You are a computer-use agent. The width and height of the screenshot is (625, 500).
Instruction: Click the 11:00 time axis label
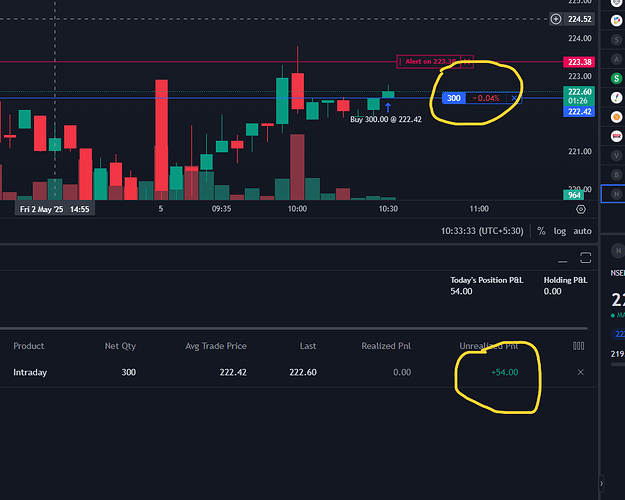point(479,209)
